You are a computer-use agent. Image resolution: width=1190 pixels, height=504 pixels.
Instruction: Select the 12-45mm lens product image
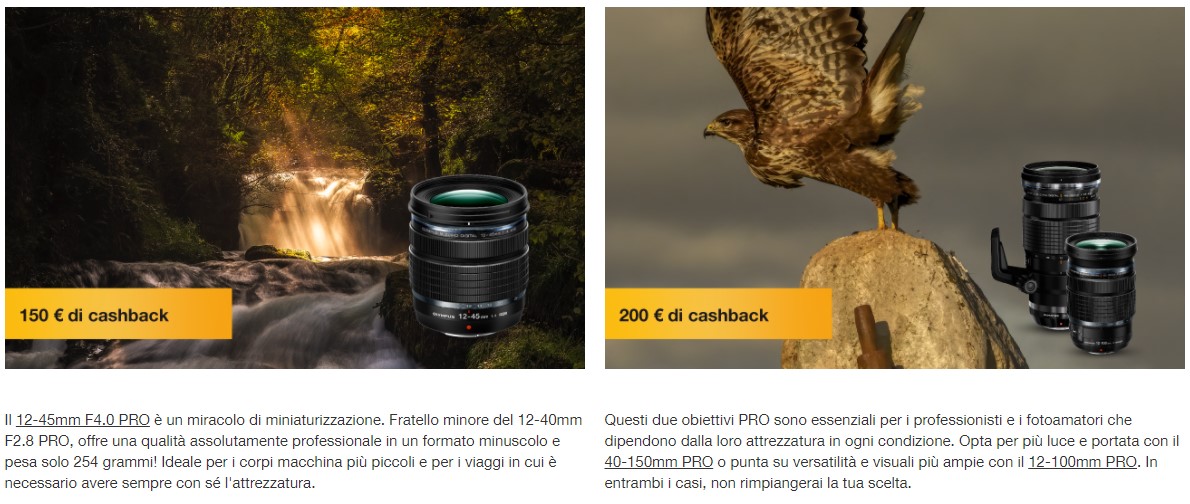click(x=469, y=256)
